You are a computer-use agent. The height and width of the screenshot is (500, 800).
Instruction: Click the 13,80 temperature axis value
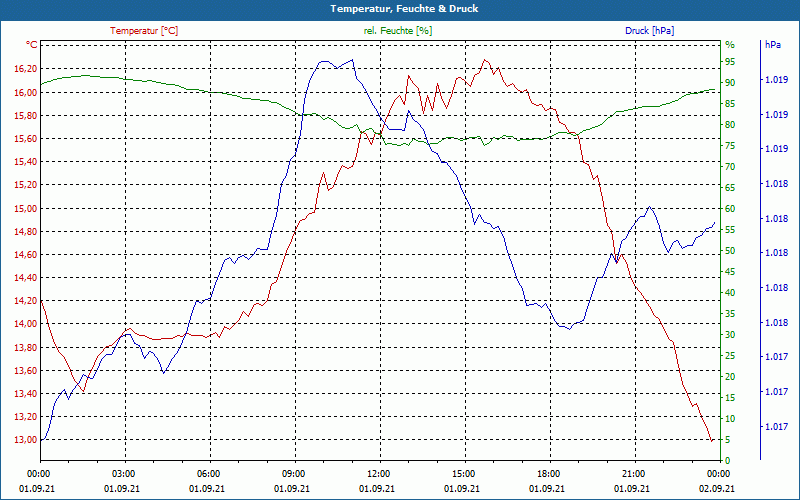pyautogui.click(x=26, y=347)
